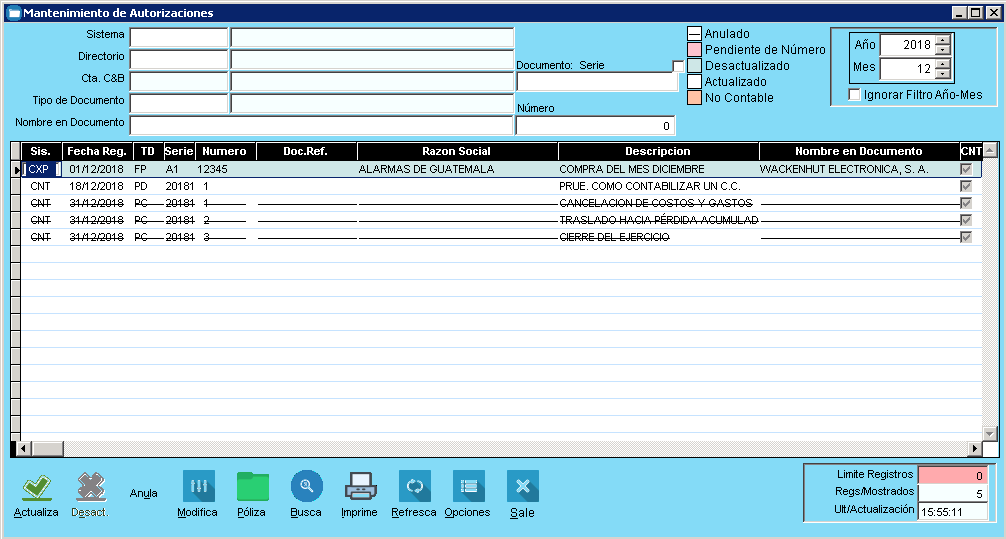Reload data with Refresca icon
The width and height of the screenshot is (1006, 539).
[414, 487]
